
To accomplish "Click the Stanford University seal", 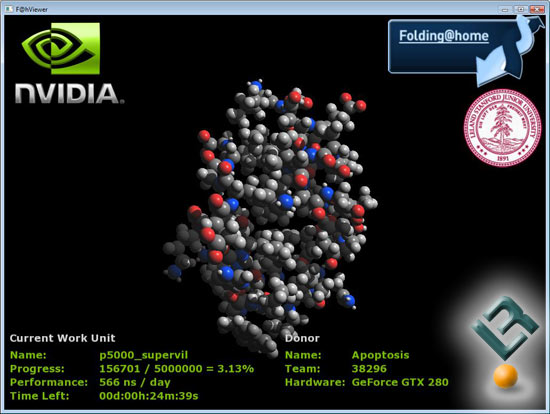I will coord(502,128).
